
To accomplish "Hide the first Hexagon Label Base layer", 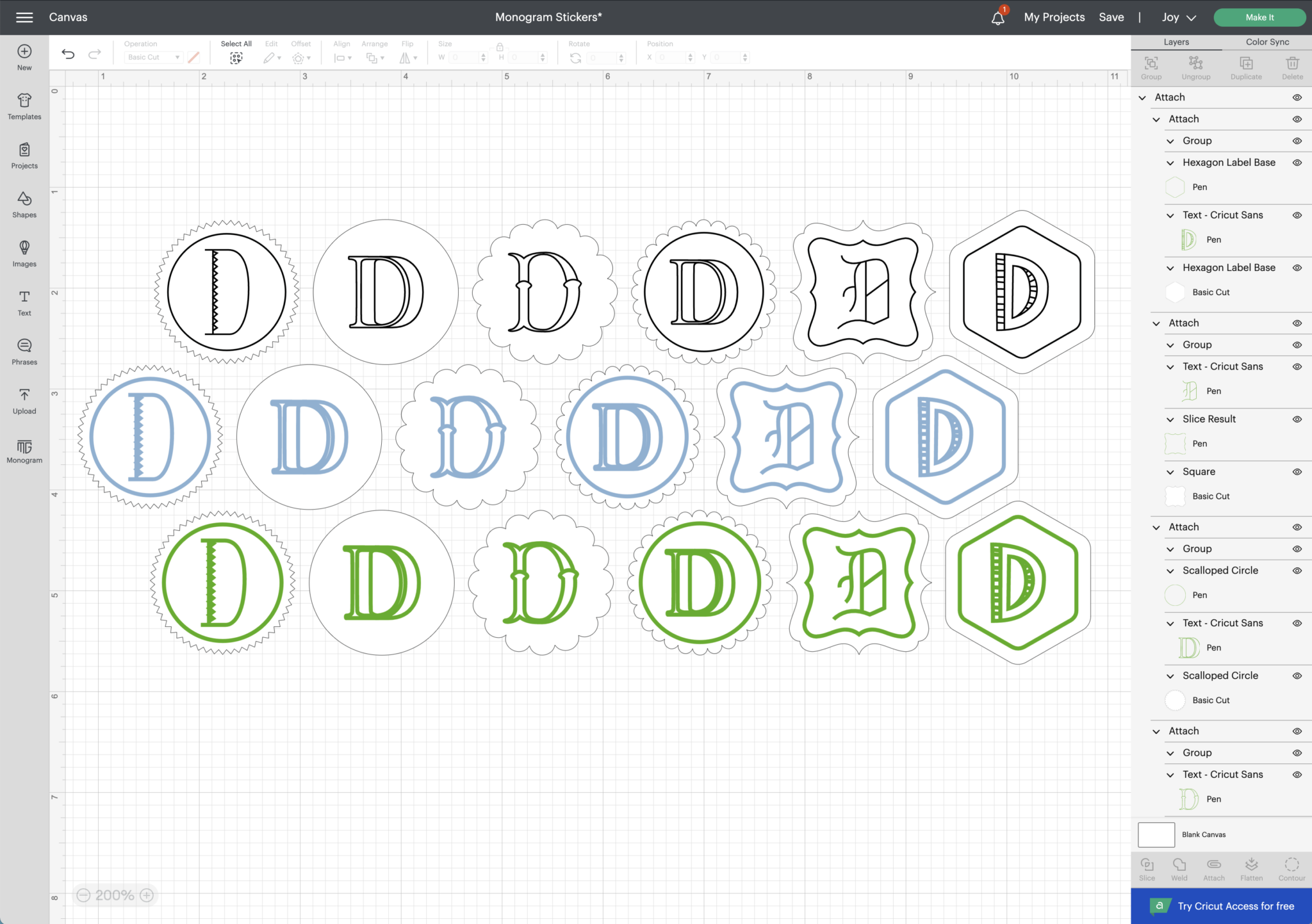I will pyautogui.click(x=1298, y=162).
